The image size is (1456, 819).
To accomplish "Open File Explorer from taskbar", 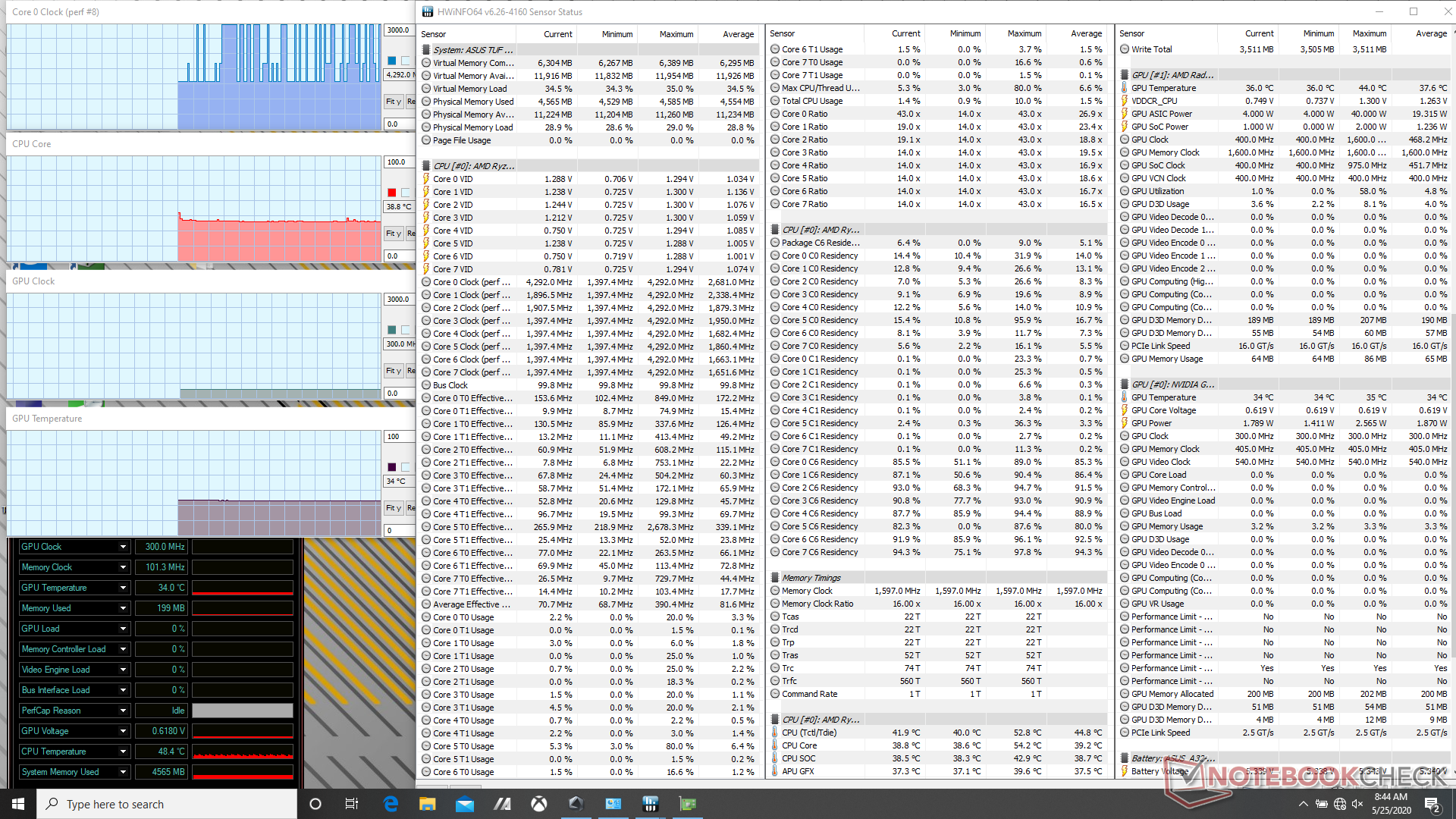I will click(x=428, y=804).
